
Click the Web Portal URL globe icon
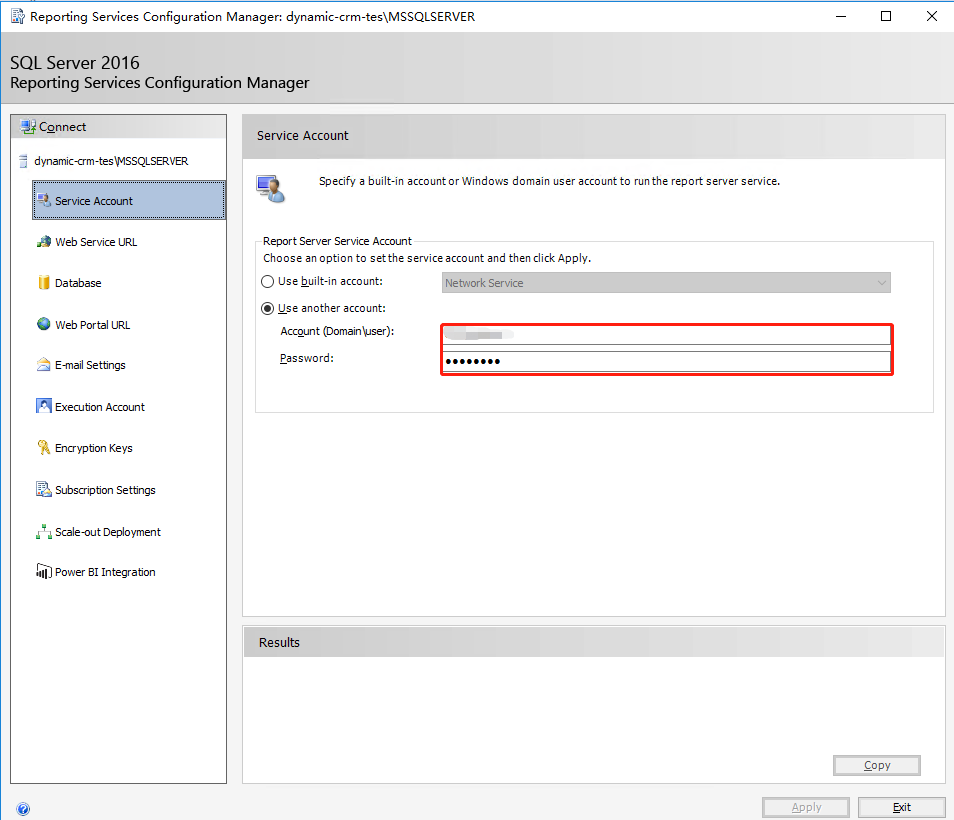[44, 324]
